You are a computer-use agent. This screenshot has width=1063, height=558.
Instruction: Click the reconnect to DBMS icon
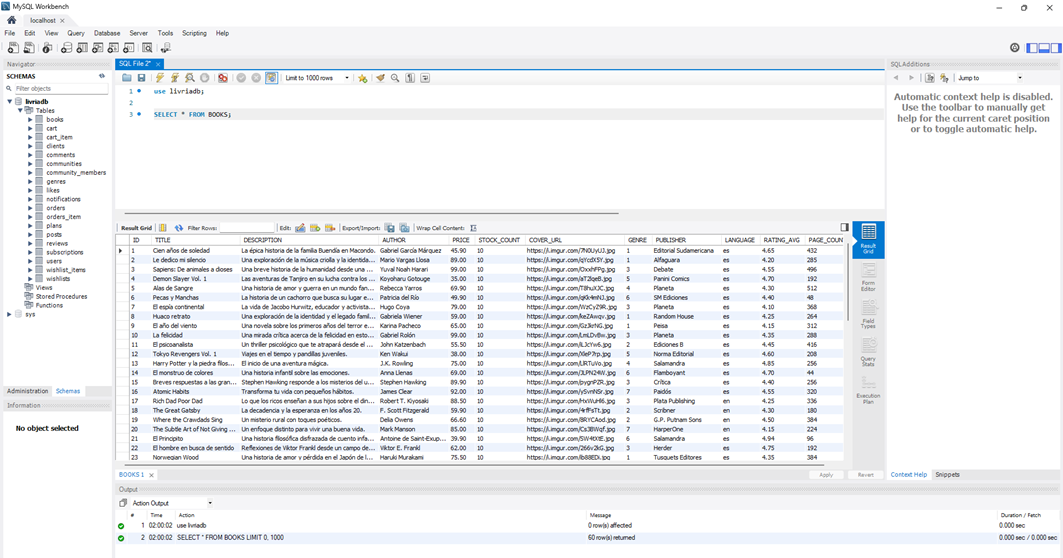coord(165,48)
